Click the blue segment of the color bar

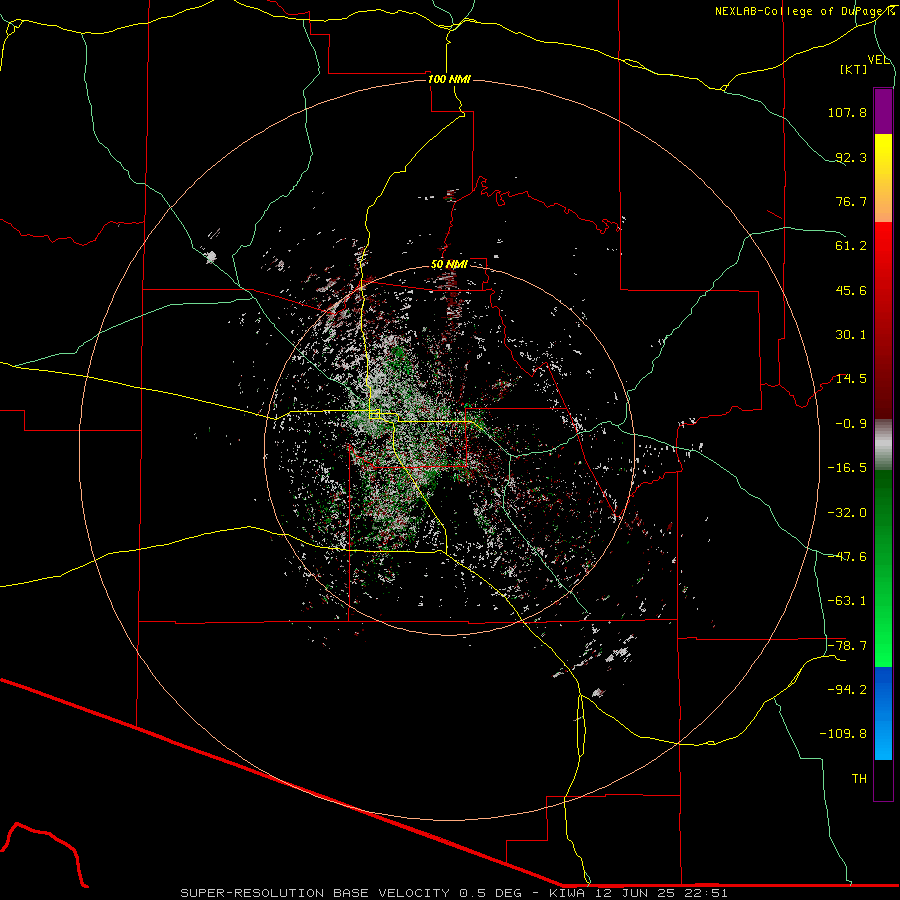883,713
